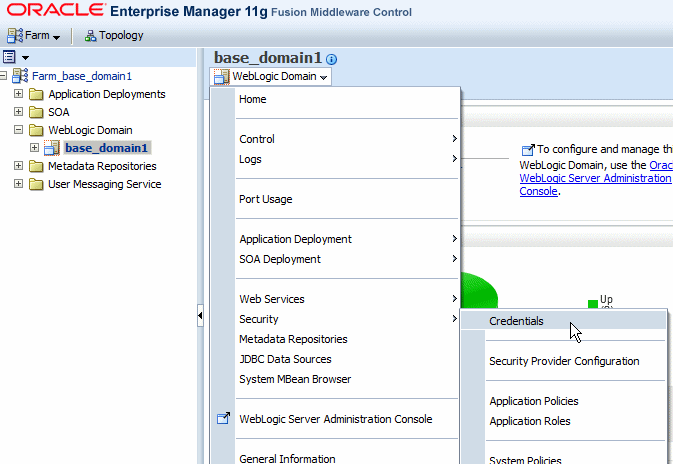
Task: Click the Farm_base_domain1 farm icon
Action: click(x=20, y=76)
